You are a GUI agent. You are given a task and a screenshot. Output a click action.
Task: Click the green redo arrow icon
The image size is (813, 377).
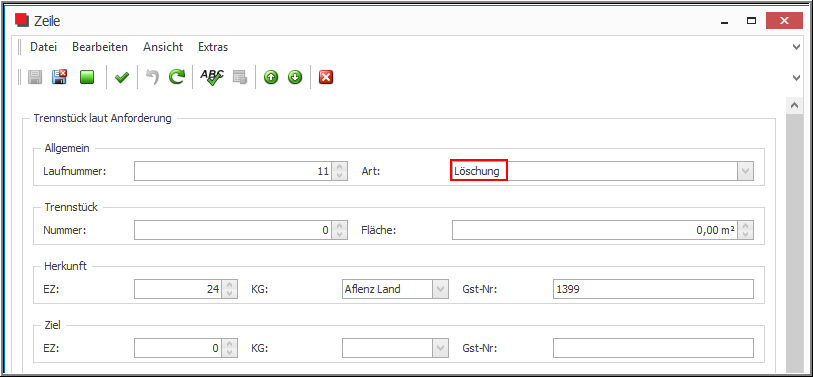(x=177, y=78)
